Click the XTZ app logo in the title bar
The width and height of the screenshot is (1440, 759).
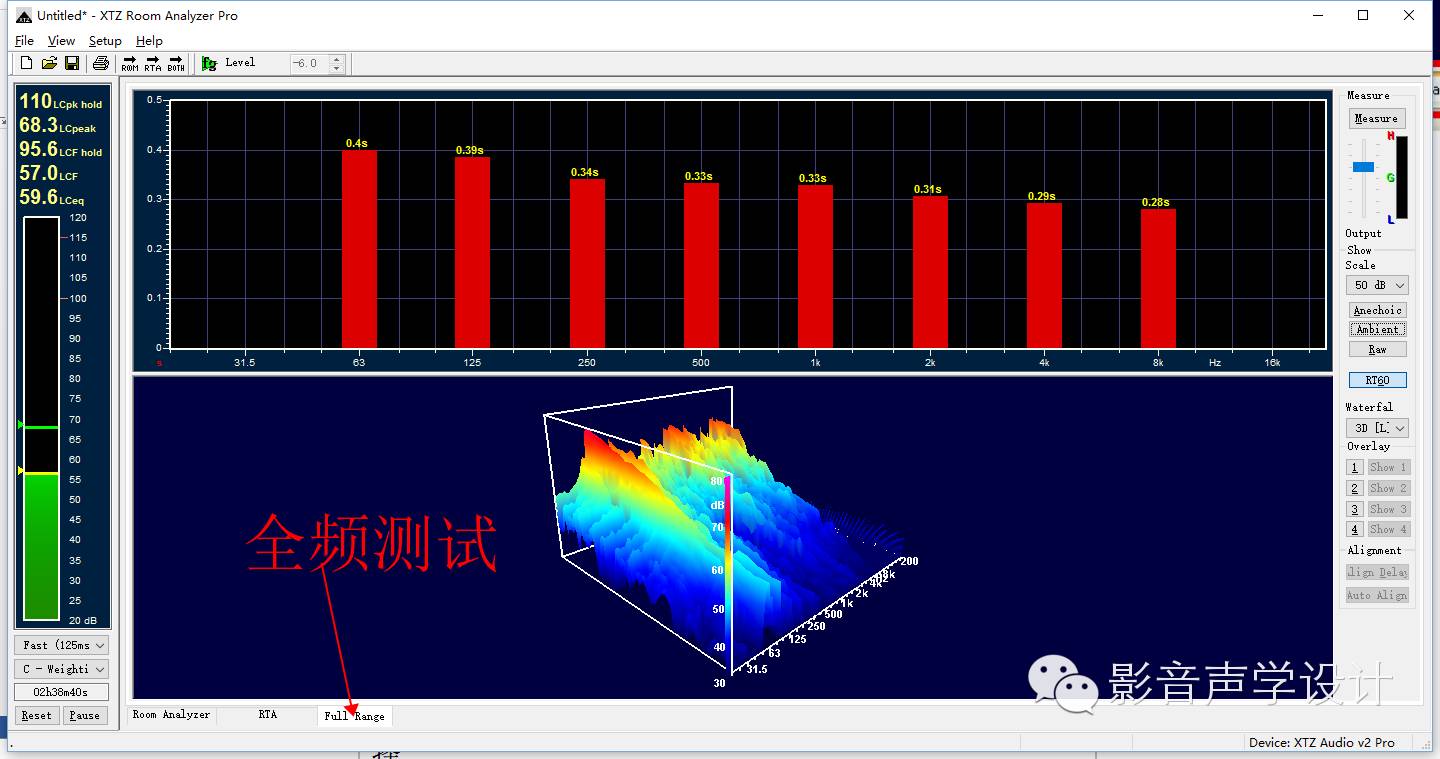[24, 16]
